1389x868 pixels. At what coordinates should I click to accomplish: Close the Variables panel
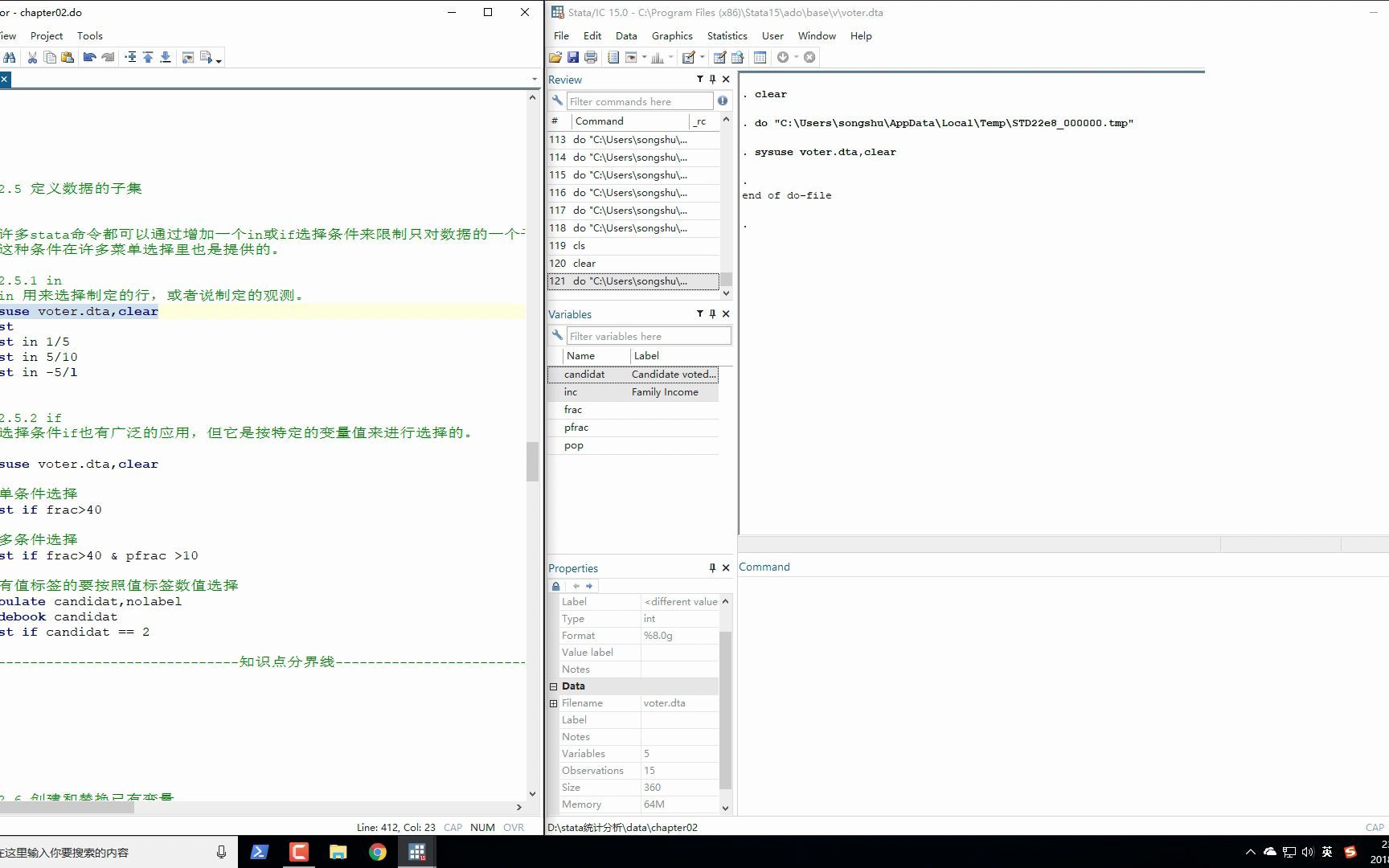(x=726, y=313)
